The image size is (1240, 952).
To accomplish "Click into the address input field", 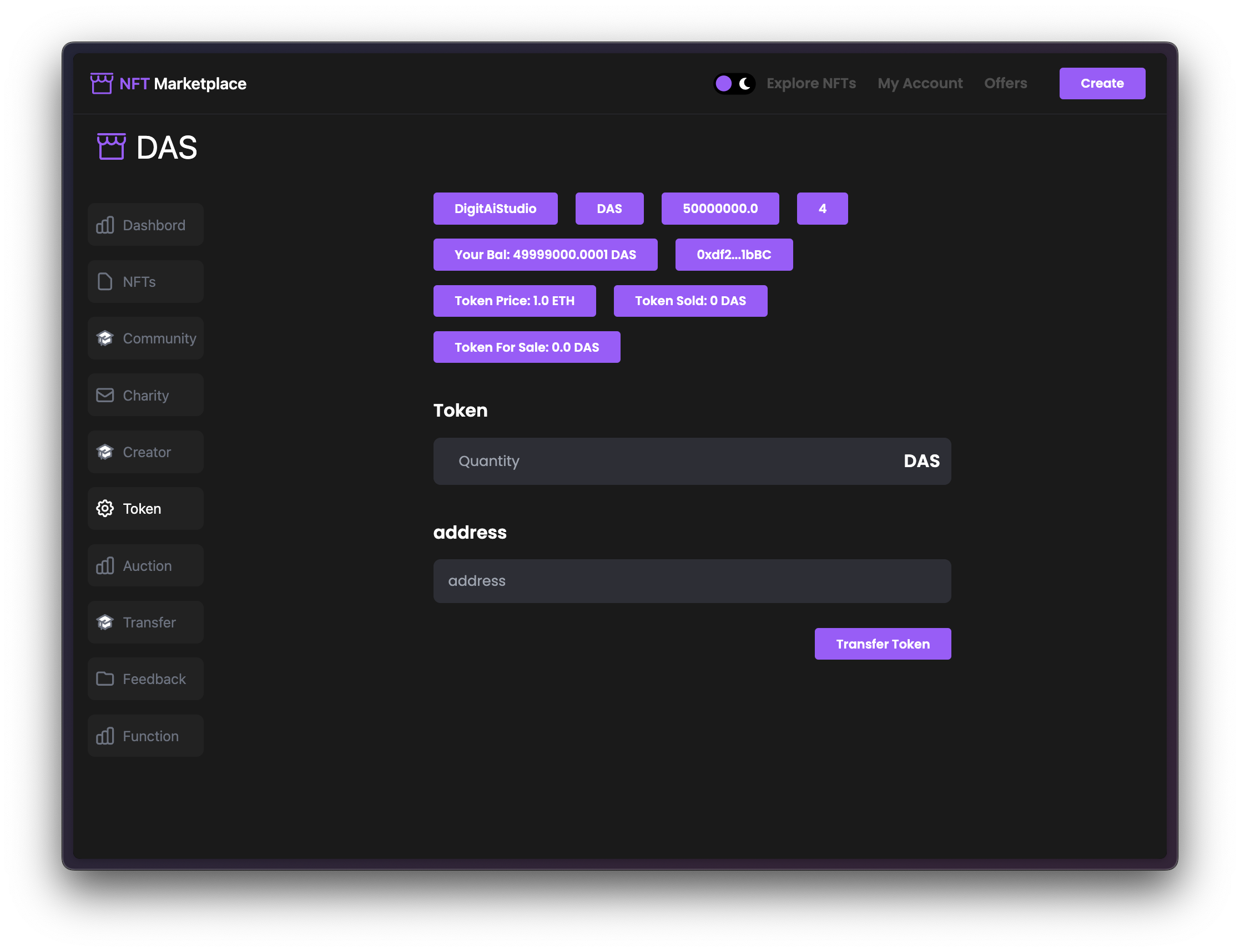I will [x=692, y=581].
